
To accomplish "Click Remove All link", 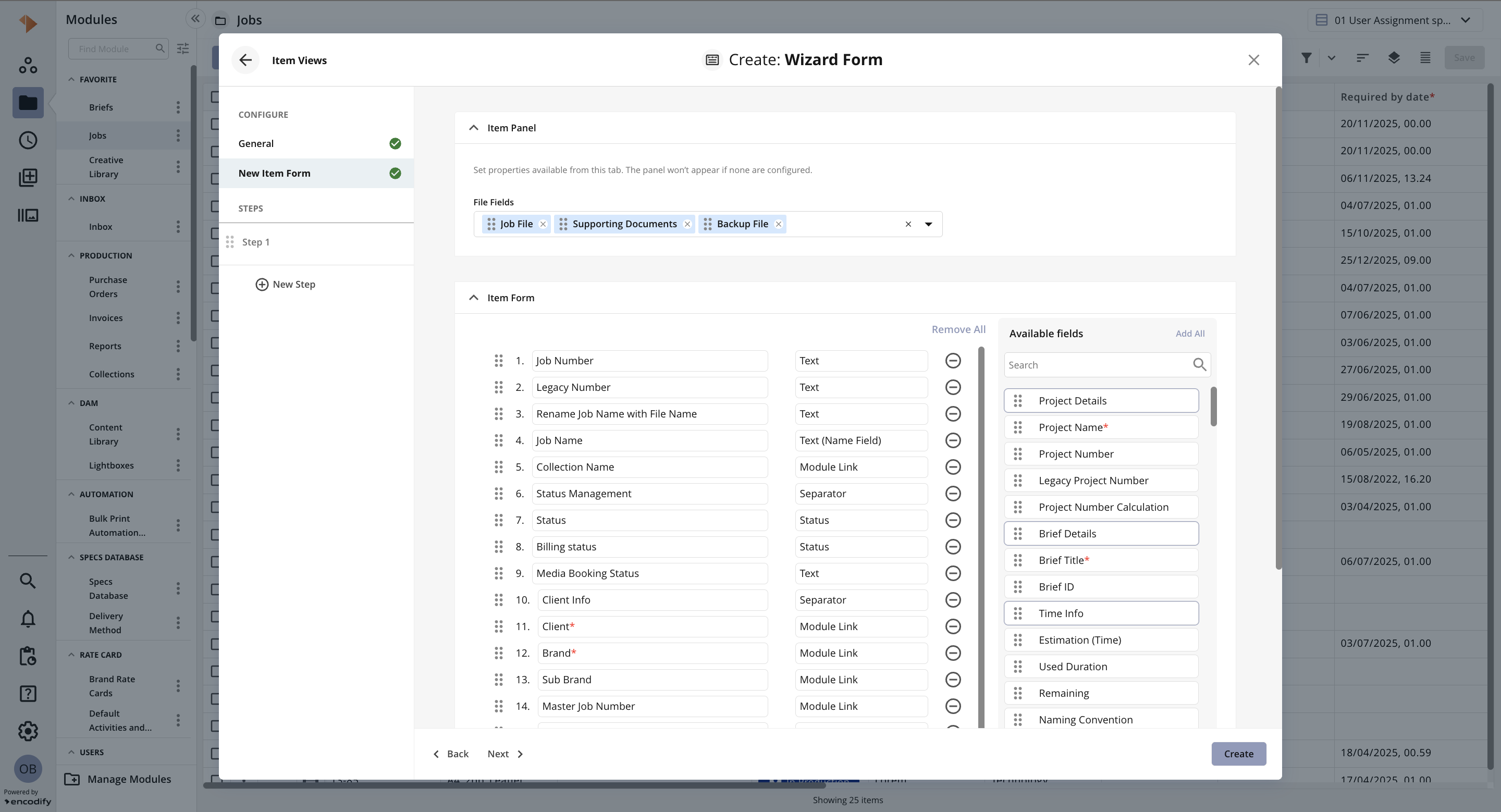I will point(958,330).
